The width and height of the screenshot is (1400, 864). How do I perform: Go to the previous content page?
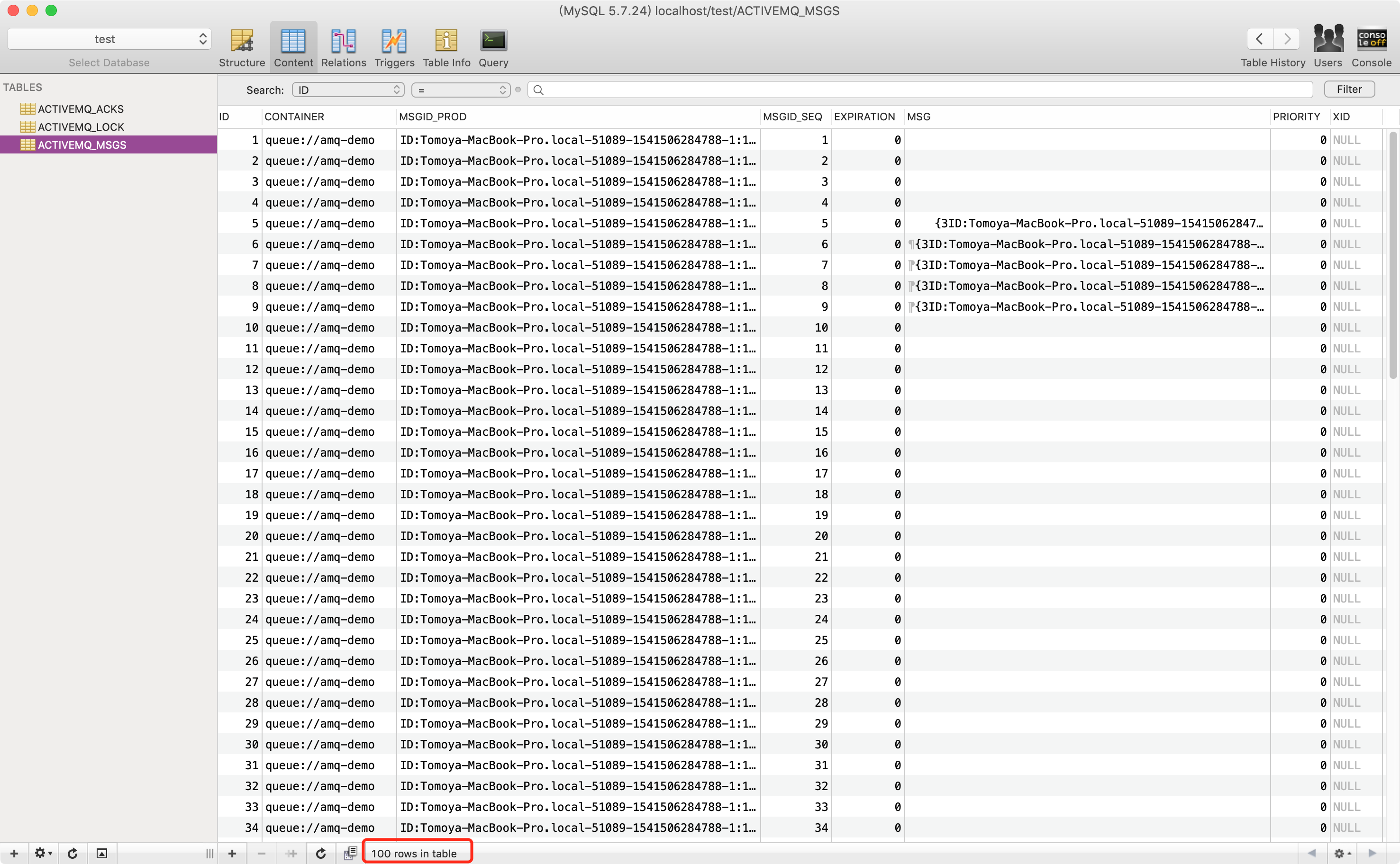click(x=1311, y=853)
